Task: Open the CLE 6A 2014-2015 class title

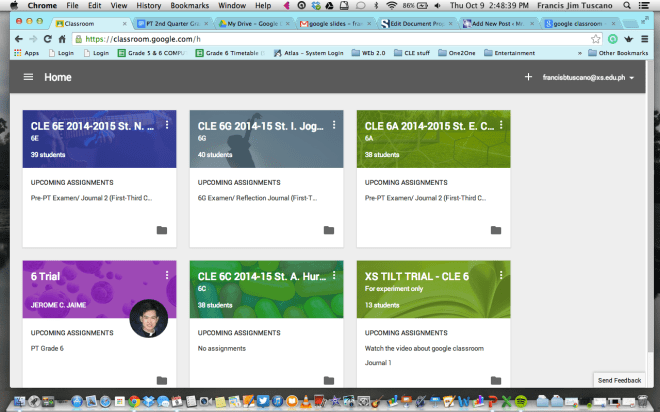Action: coord(430,125)
